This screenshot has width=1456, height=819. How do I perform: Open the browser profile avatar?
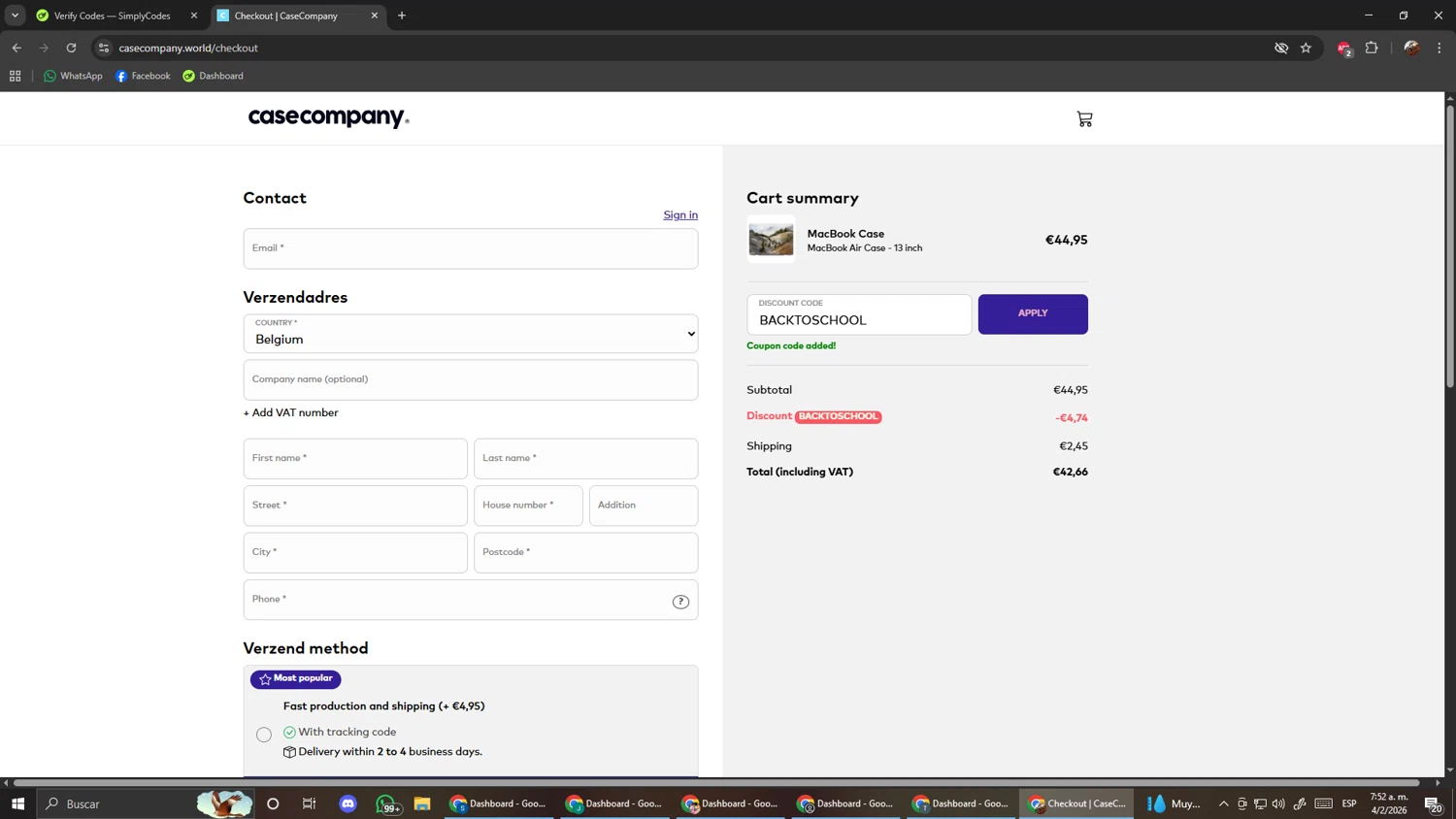(1411, 48)
